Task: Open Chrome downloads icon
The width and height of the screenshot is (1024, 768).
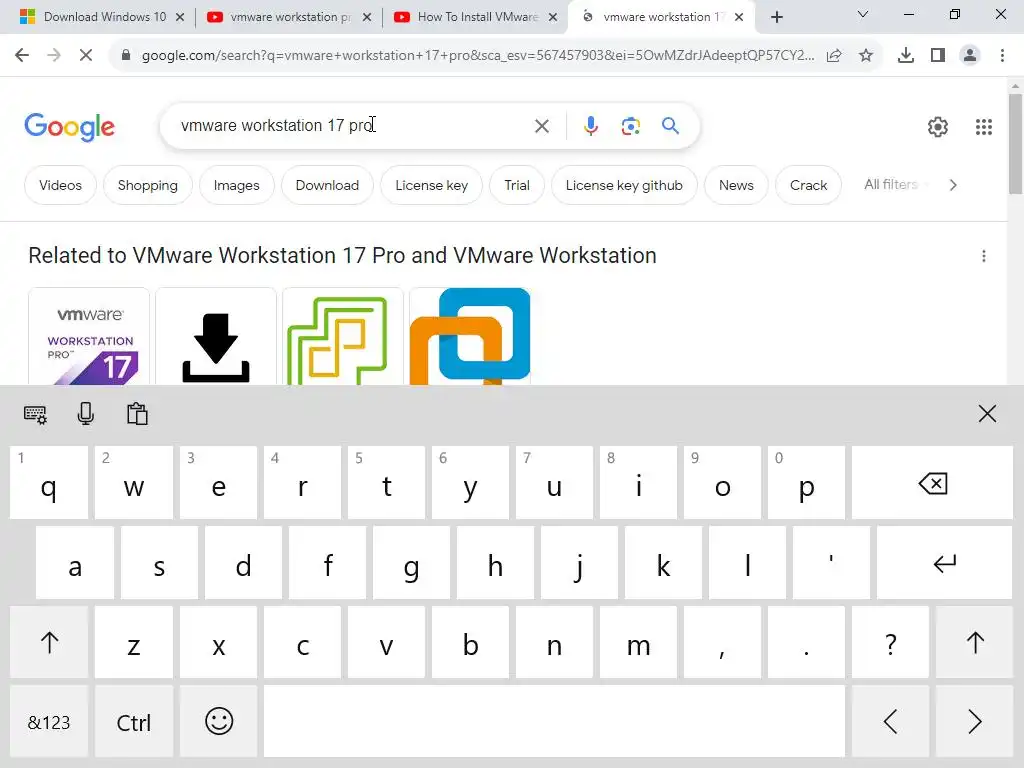Action: pos(906,56)
